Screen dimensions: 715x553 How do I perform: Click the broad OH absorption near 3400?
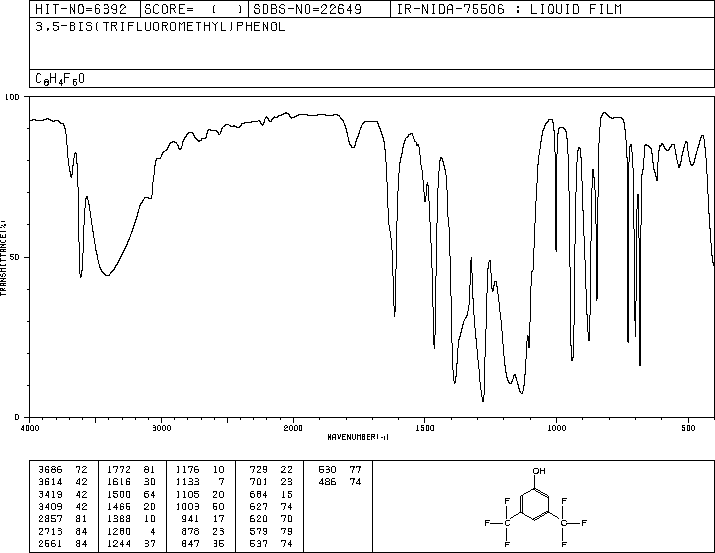(x=107, y=274)
